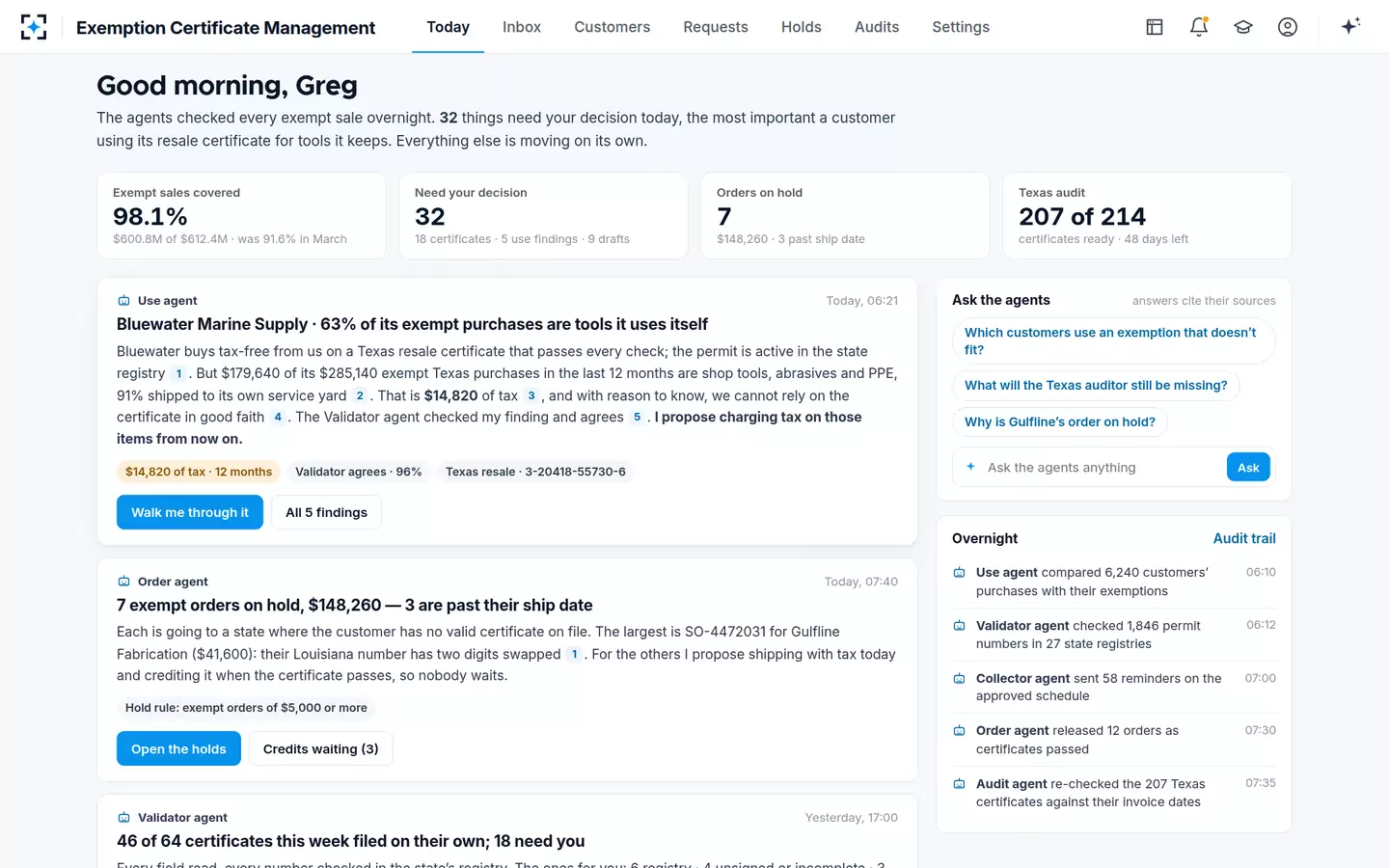Click the graduation cap learning icon
This screenshot has width=1389, height=868.
tap(1243, 27)
